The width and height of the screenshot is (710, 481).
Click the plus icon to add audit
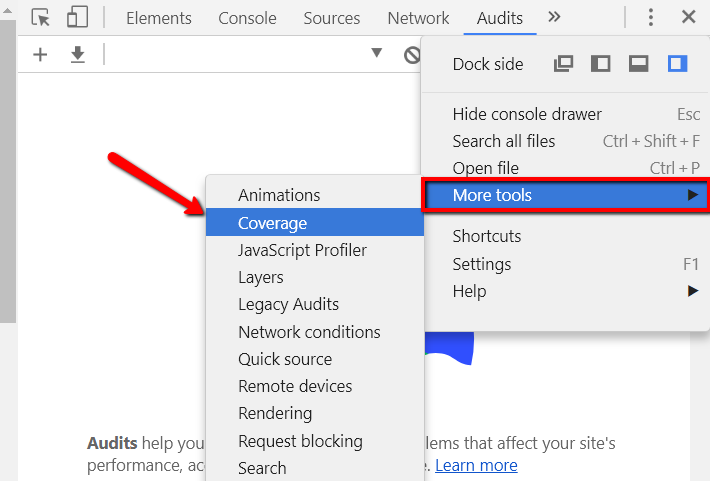tap(41, 55)
